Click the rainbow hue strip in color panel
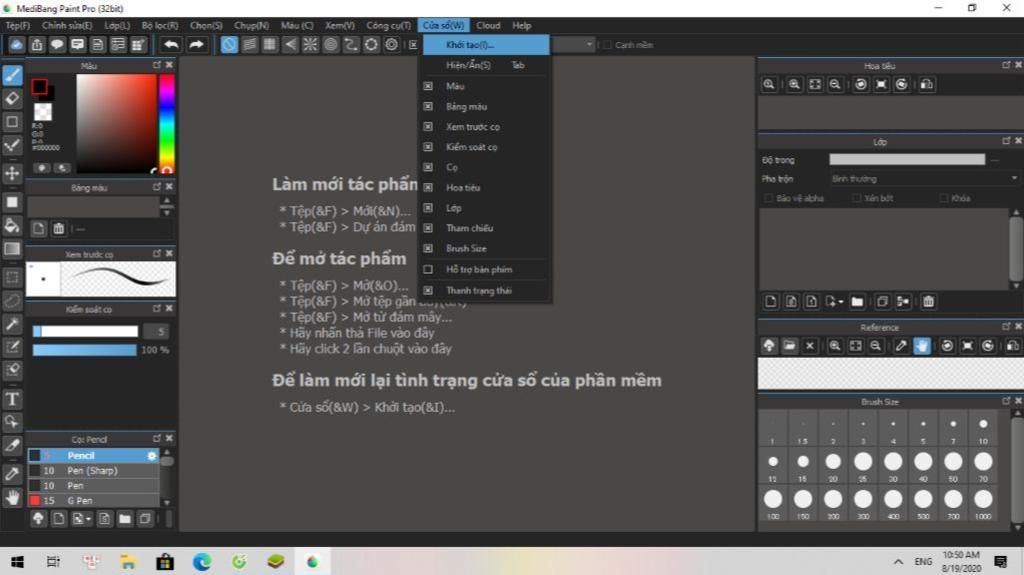 point(166,120)
